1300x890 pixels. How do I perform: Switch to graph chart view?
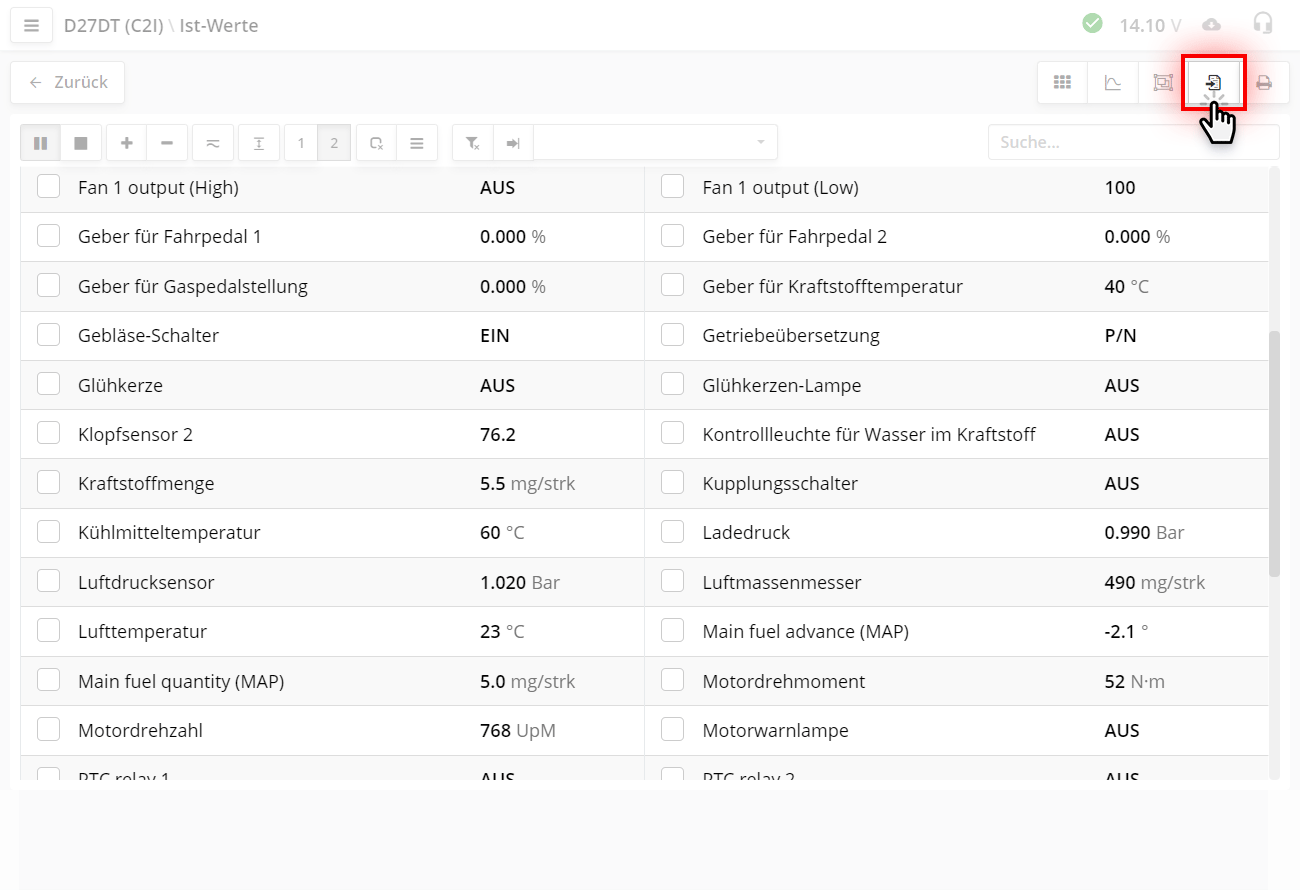[1112, 83]
